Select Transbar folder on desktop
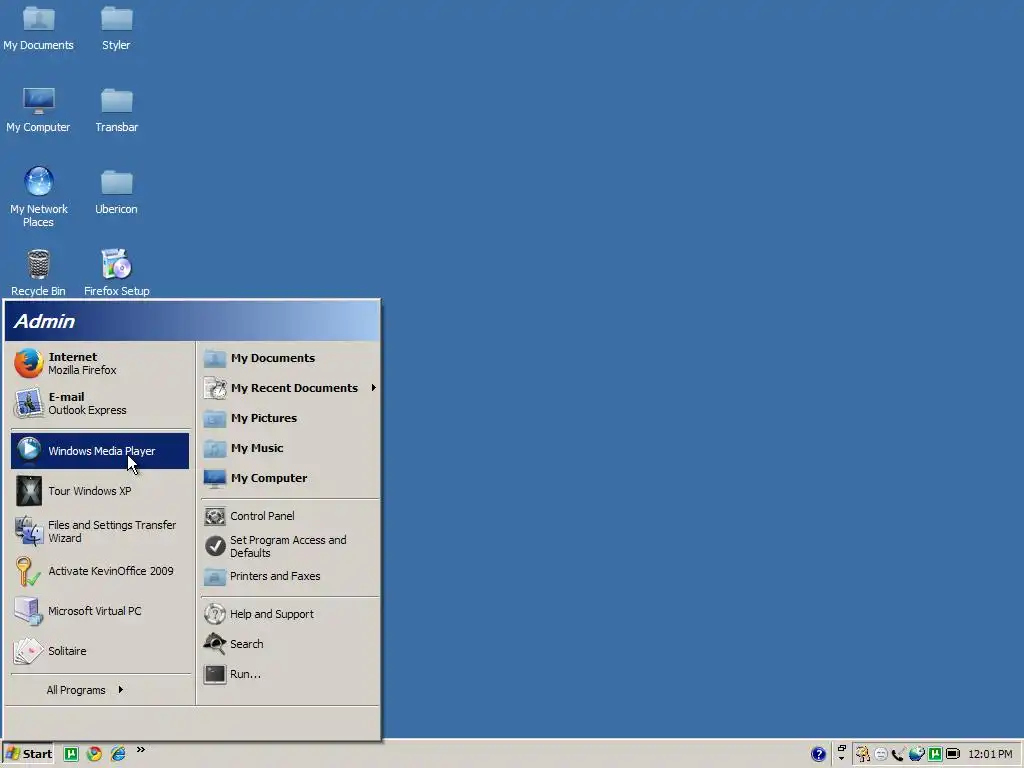This screenshot has width=1024, height=768. [x=116, y=110]
